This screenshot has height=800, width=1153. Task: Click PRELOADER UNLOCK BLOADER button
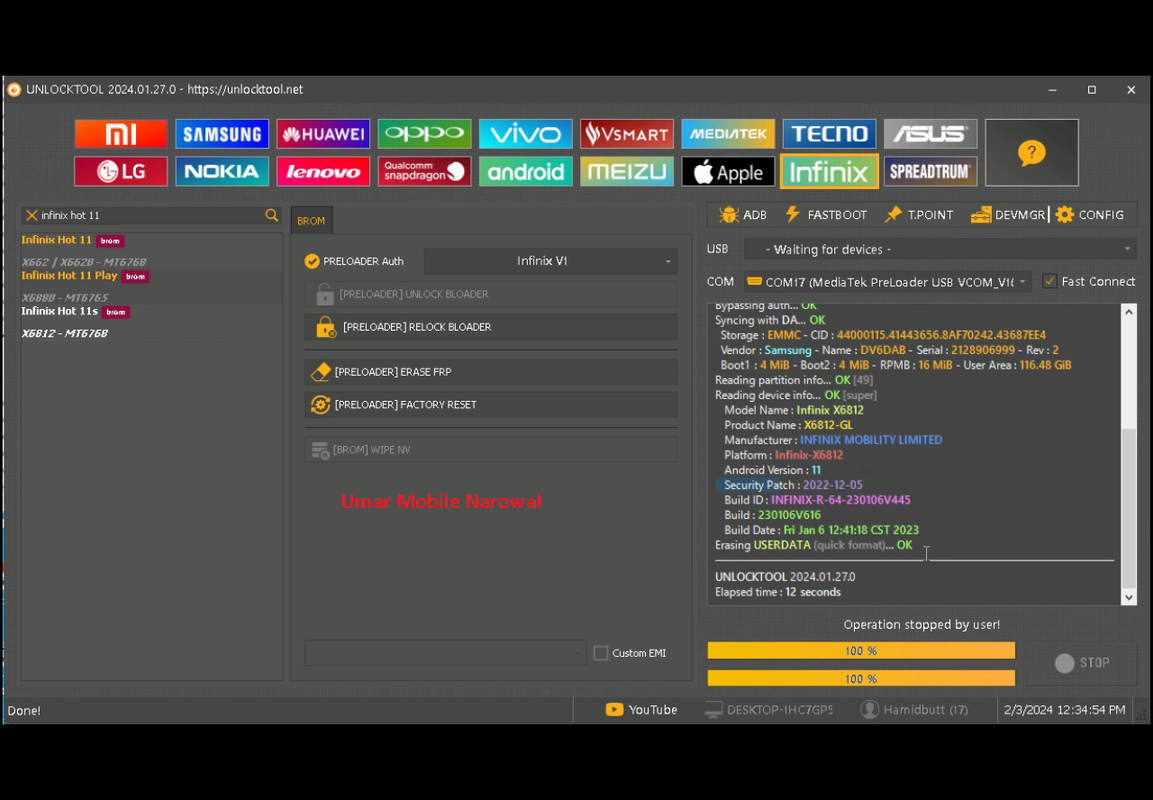[491, 294]
